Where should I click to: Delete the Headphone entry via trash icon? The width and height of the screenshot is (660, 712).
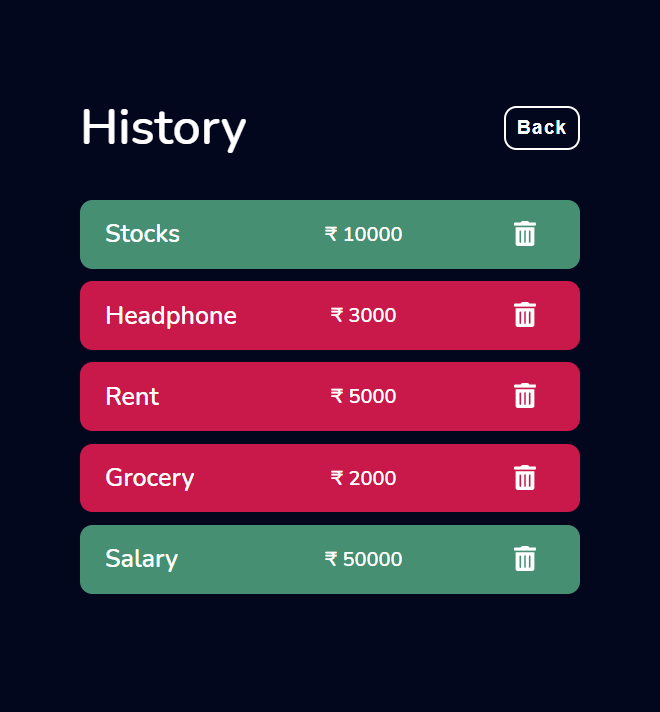(525, 315)
